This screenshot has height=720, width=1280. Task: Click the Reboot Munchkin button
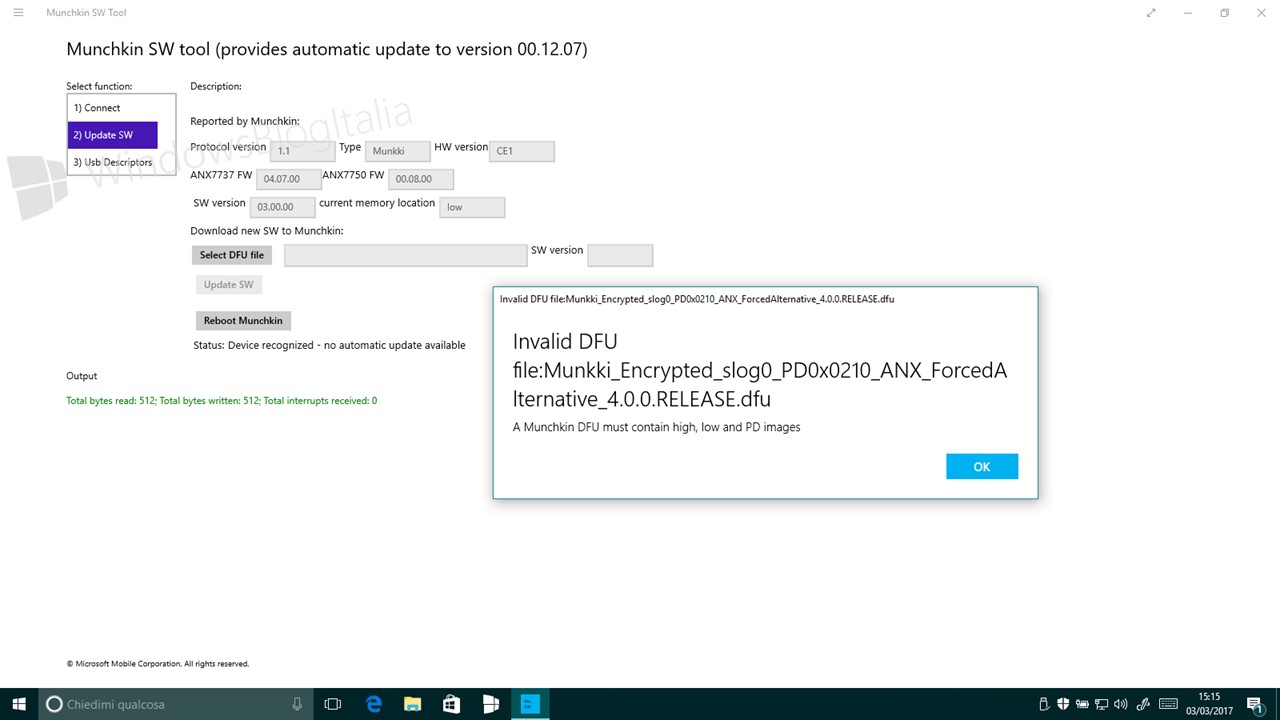pos(243,321)
